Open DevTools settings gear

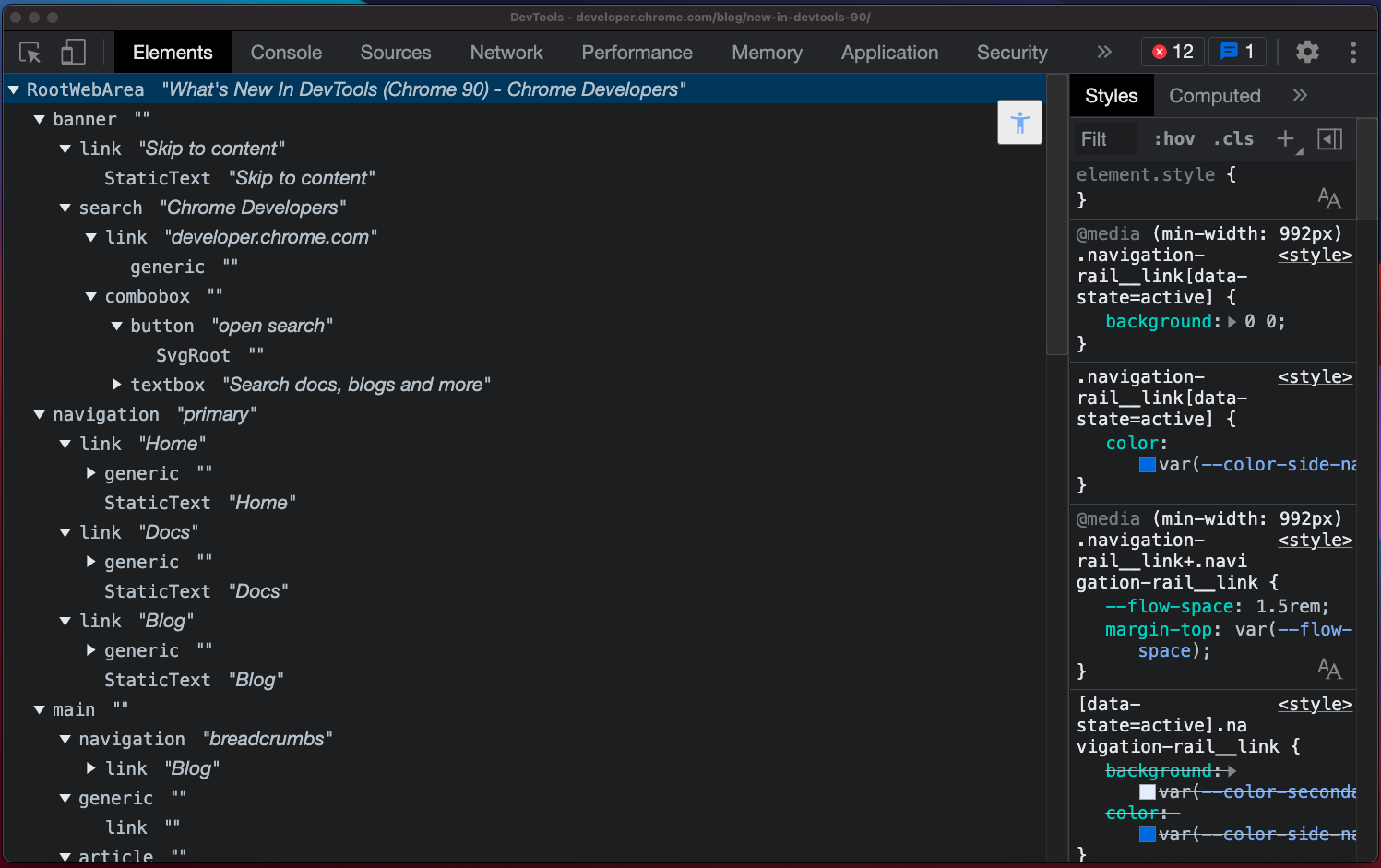[1306, 52]
